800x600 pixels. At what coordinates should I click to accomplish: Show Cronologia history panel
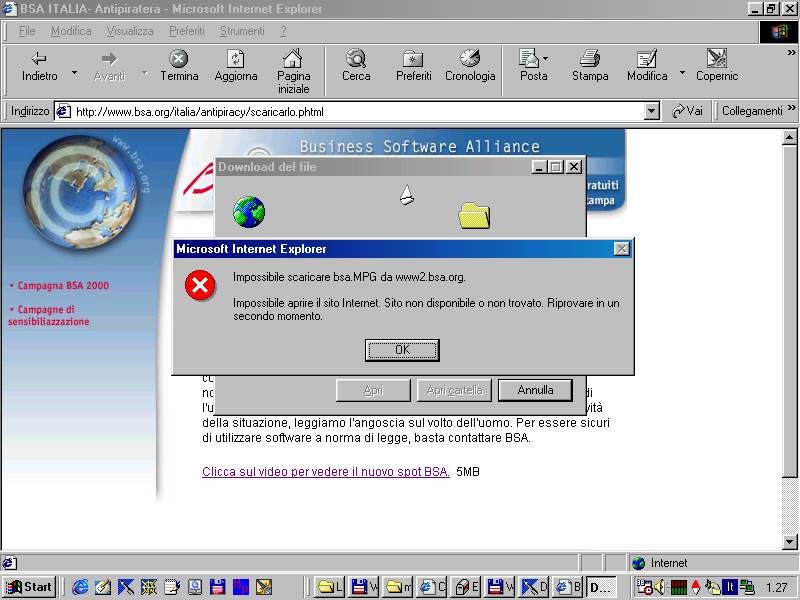point(470,59)
